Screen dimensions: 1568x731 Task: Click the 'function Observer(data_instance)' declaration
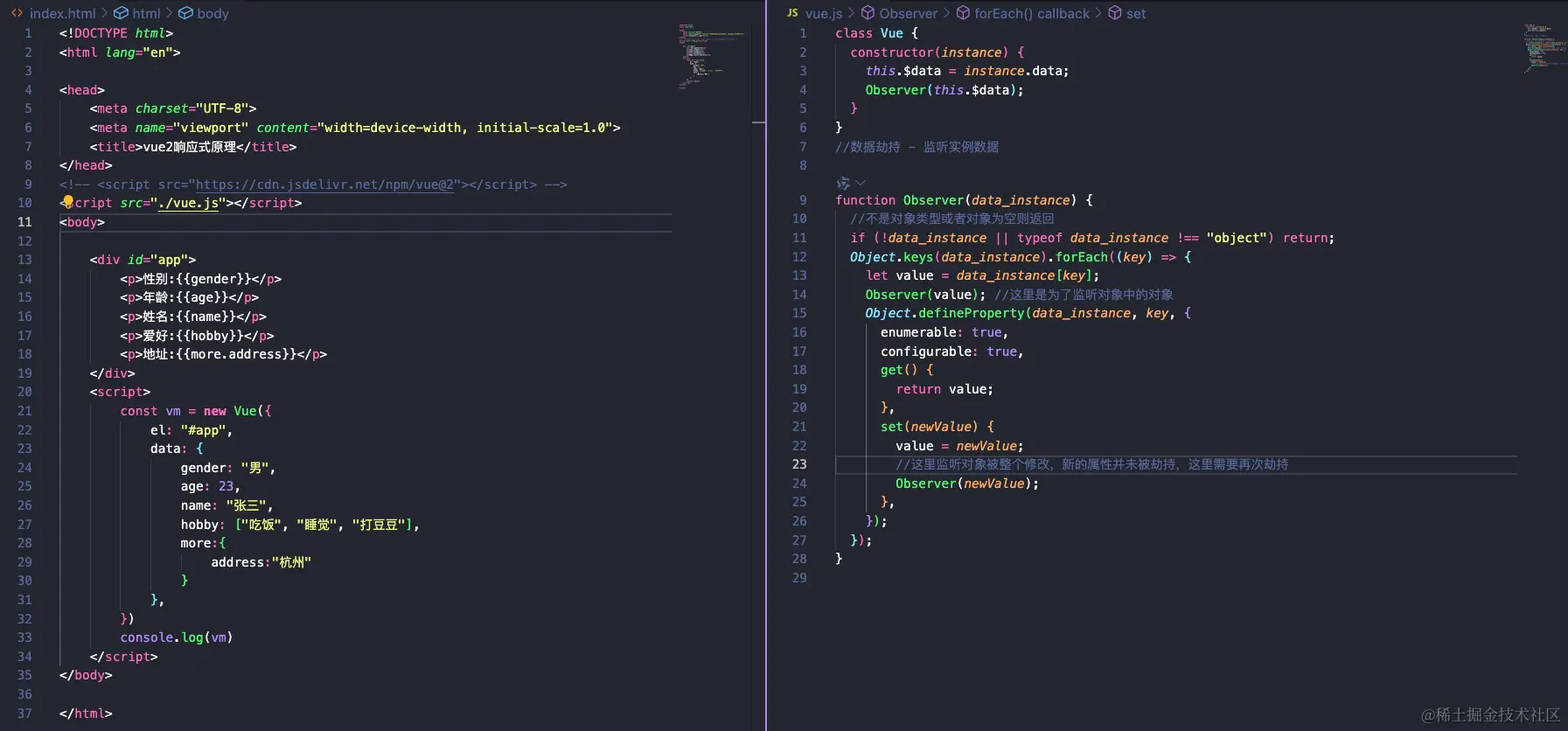pyautogui.click(x=964, y=200)
